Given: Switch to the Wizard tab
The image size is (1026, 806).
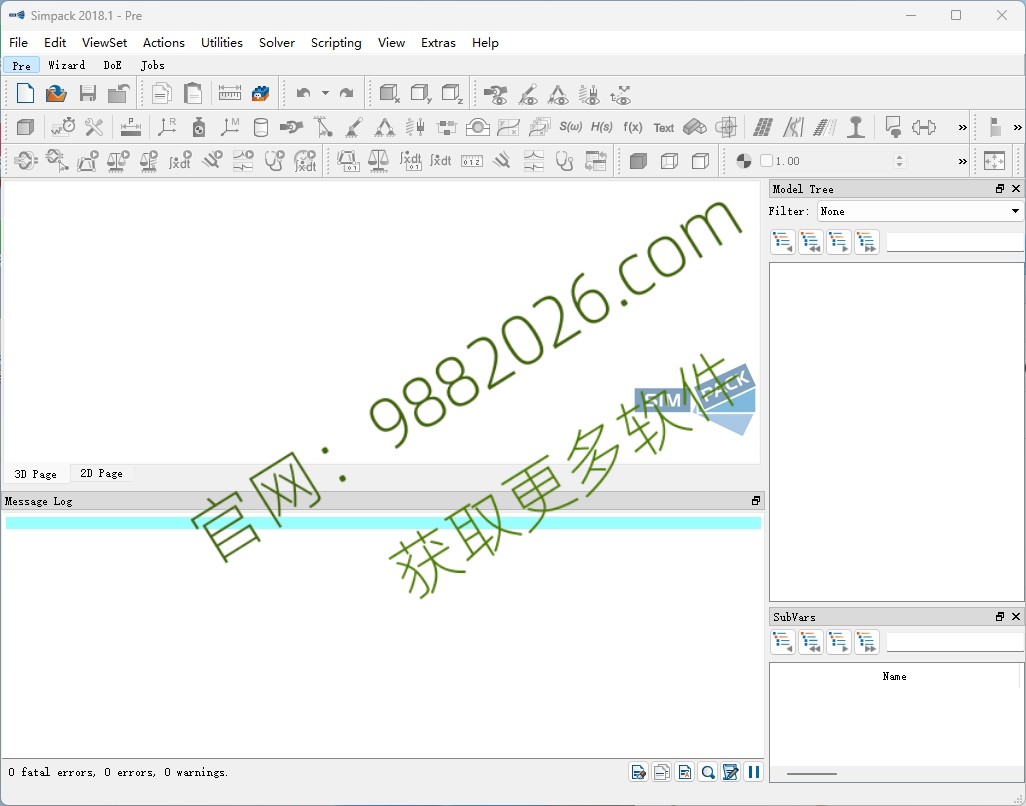Looking at the screenshot, I should 67,65.
